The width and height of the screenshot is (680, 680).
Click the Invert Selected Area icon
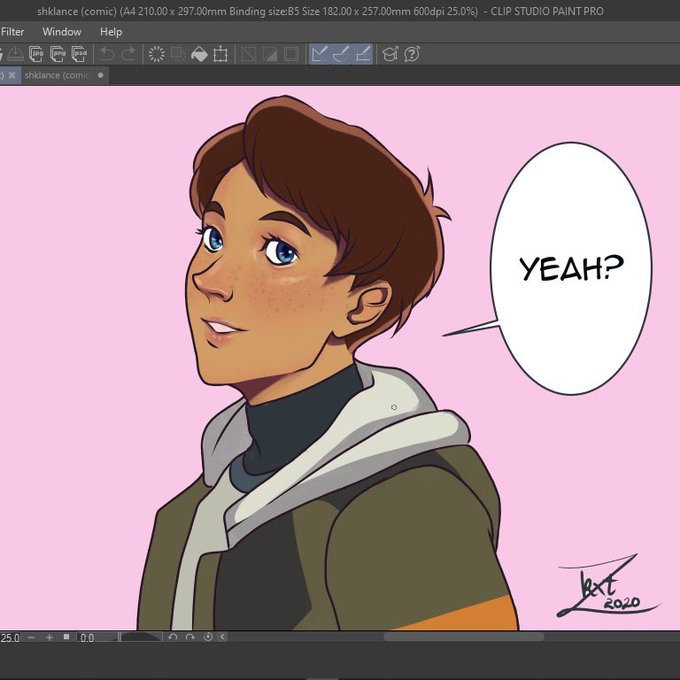point(270,54)
